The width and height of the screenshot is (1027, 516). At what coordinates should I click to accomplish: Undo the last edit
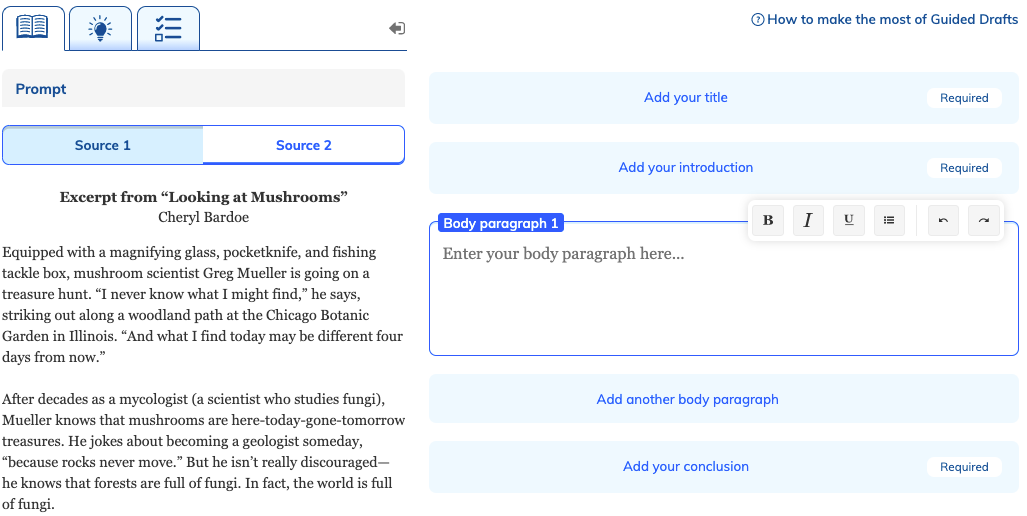[x=943, y=220]
